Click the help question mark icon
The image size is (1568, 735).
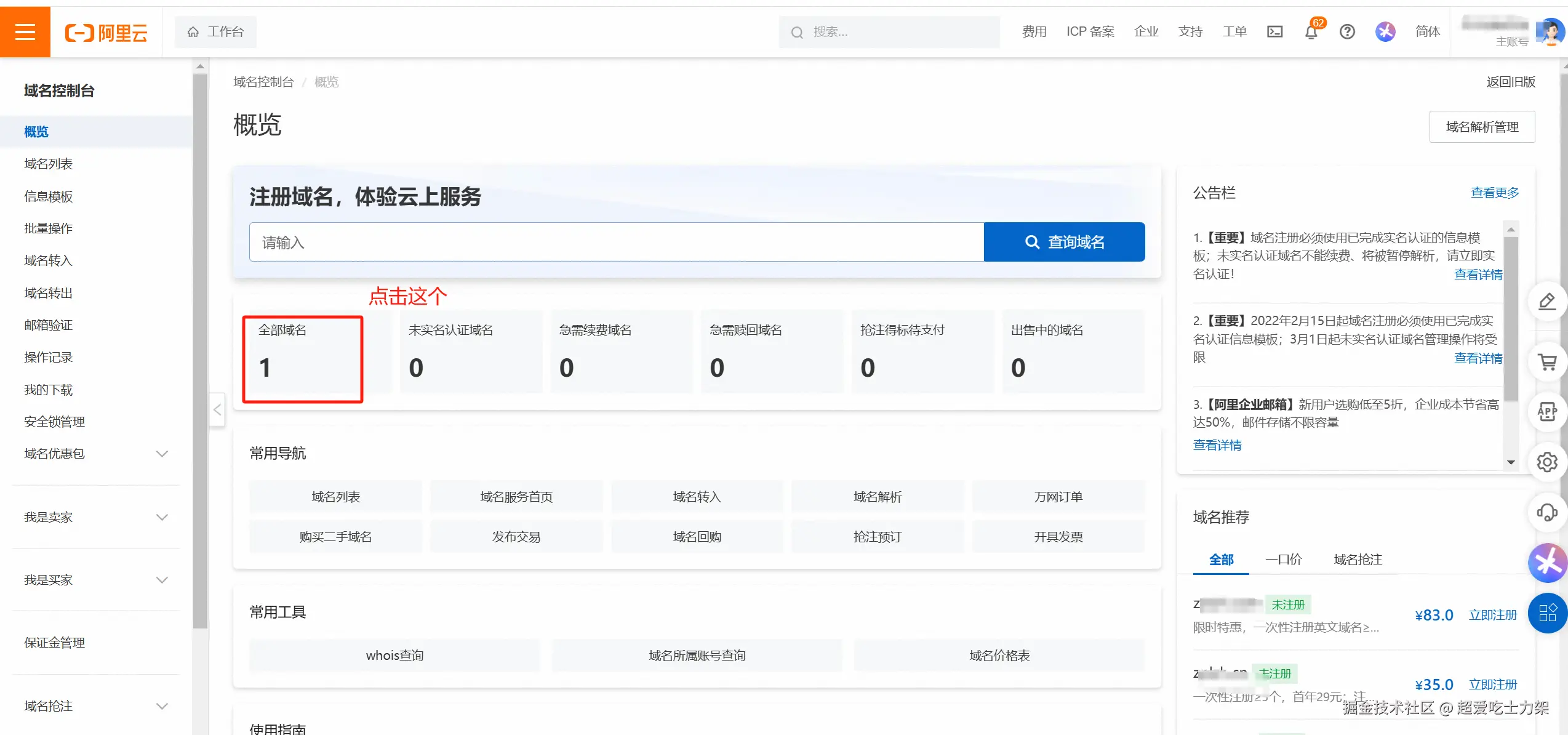[x=1347, y=32]
